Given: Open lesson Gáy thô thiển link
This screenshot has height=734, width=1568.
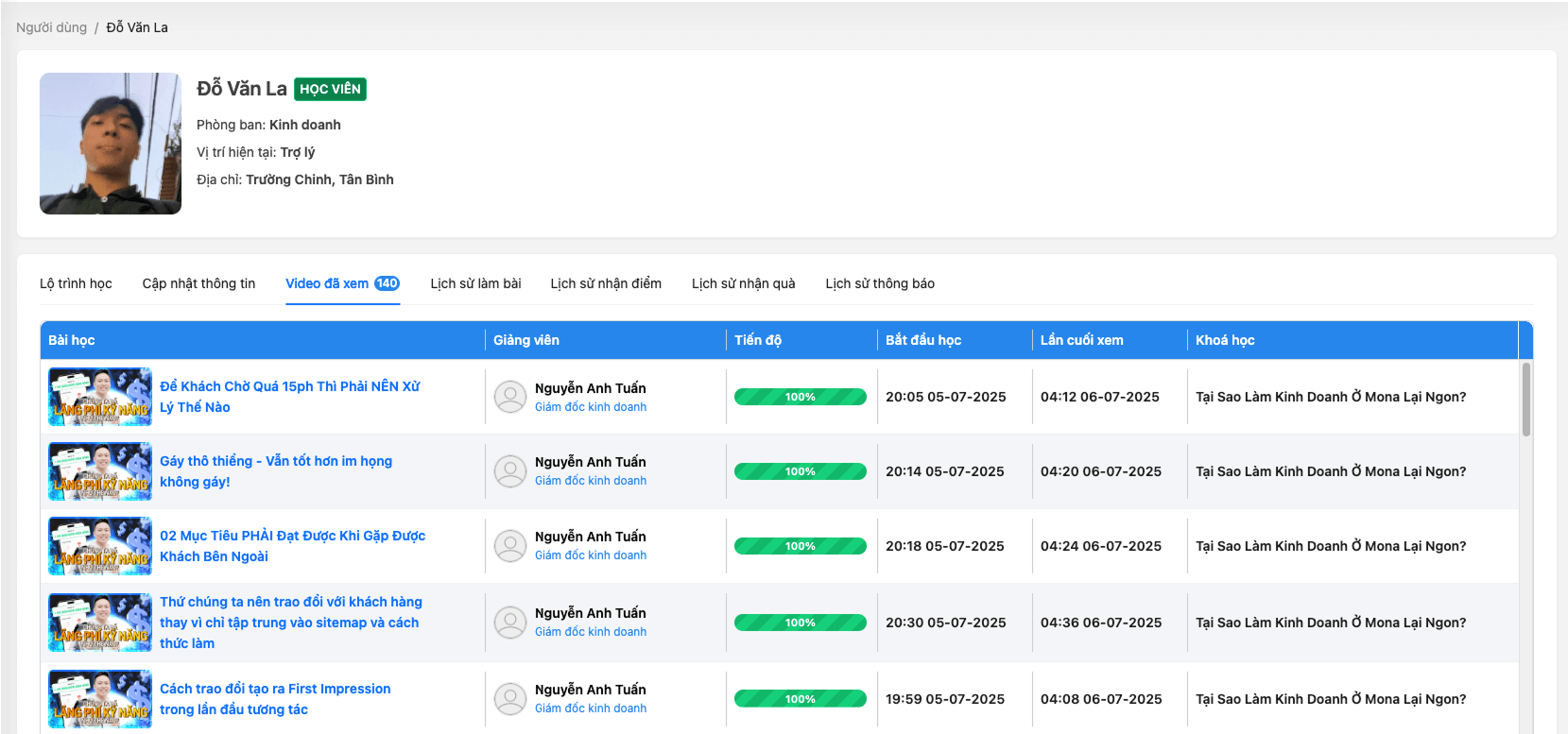Looking at the screenshot, I should pos(276,471).
